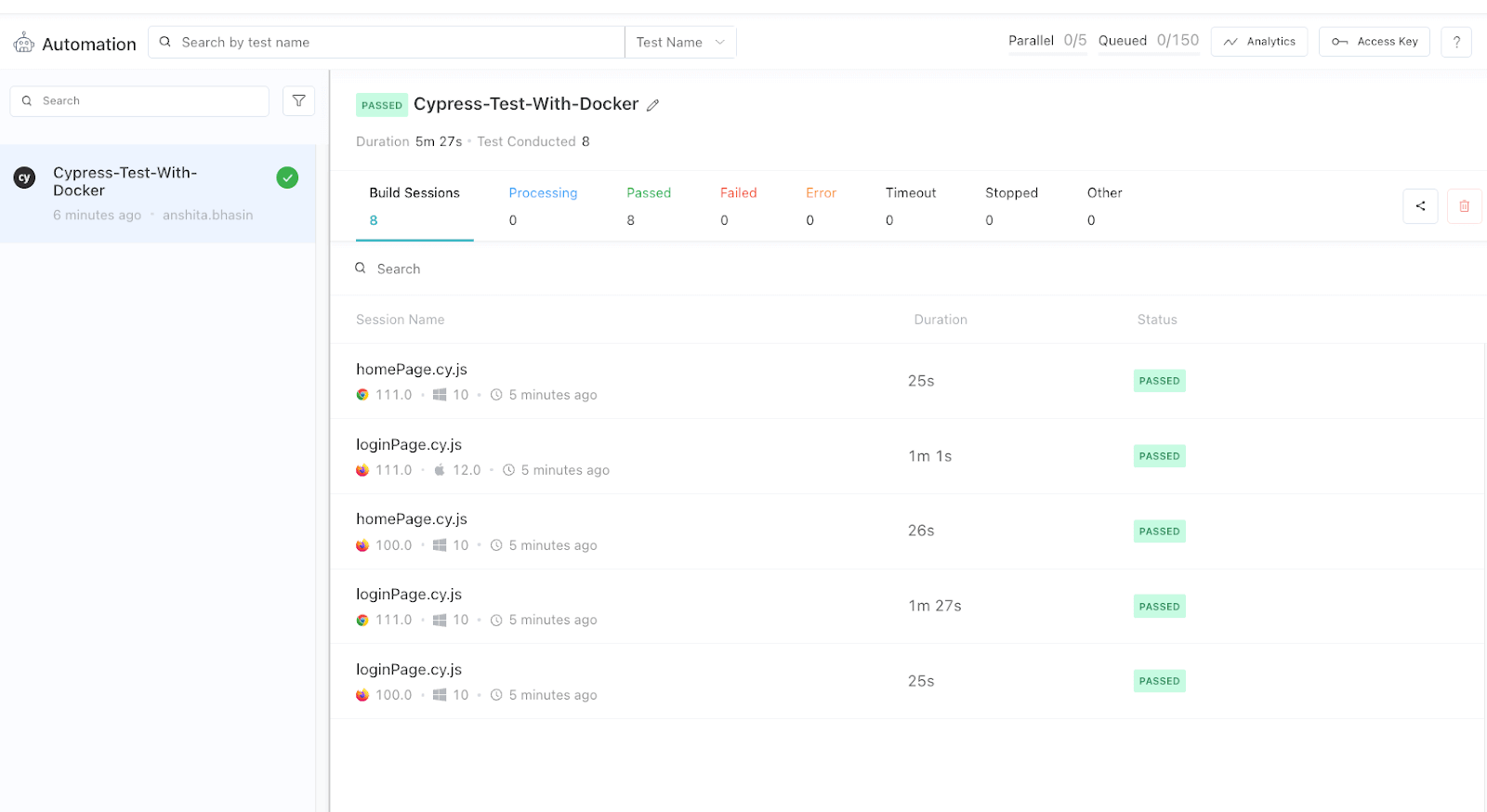Click the Duration 5m 27s text
This screenshot has width=1487, height=812.
coord(409,141)
